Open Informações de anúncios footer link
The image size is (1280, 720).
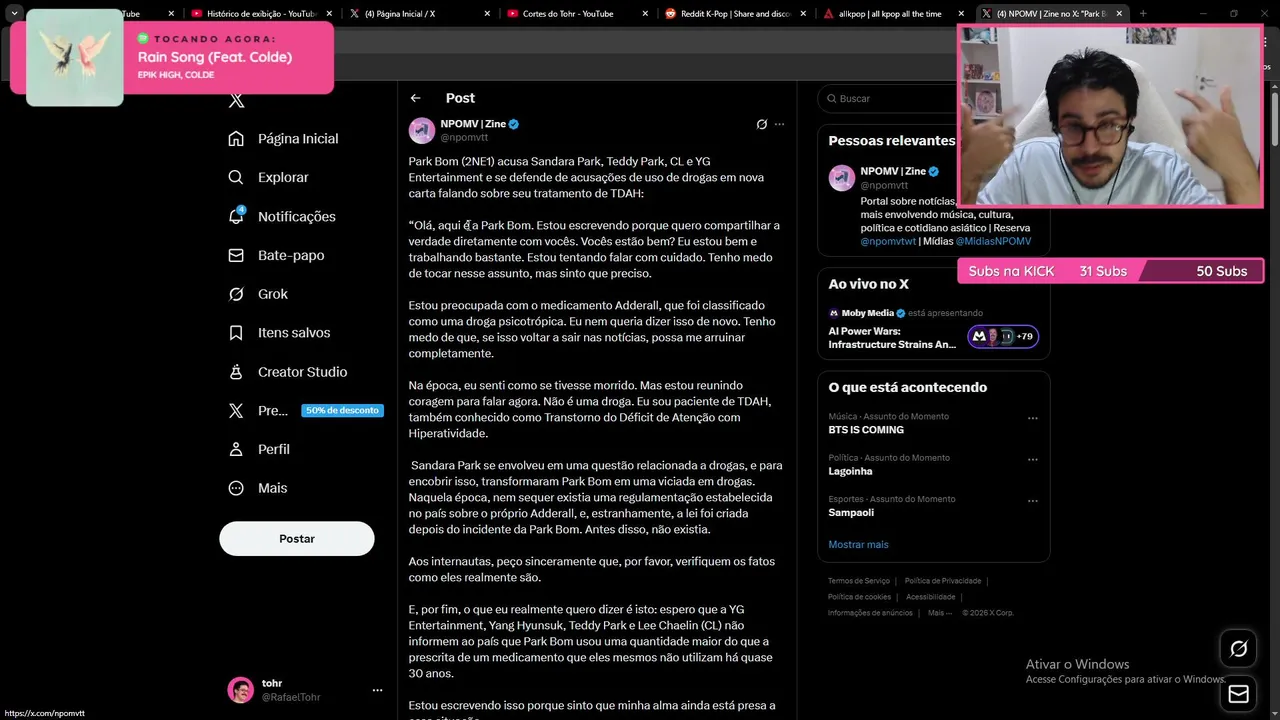(870, 613)
